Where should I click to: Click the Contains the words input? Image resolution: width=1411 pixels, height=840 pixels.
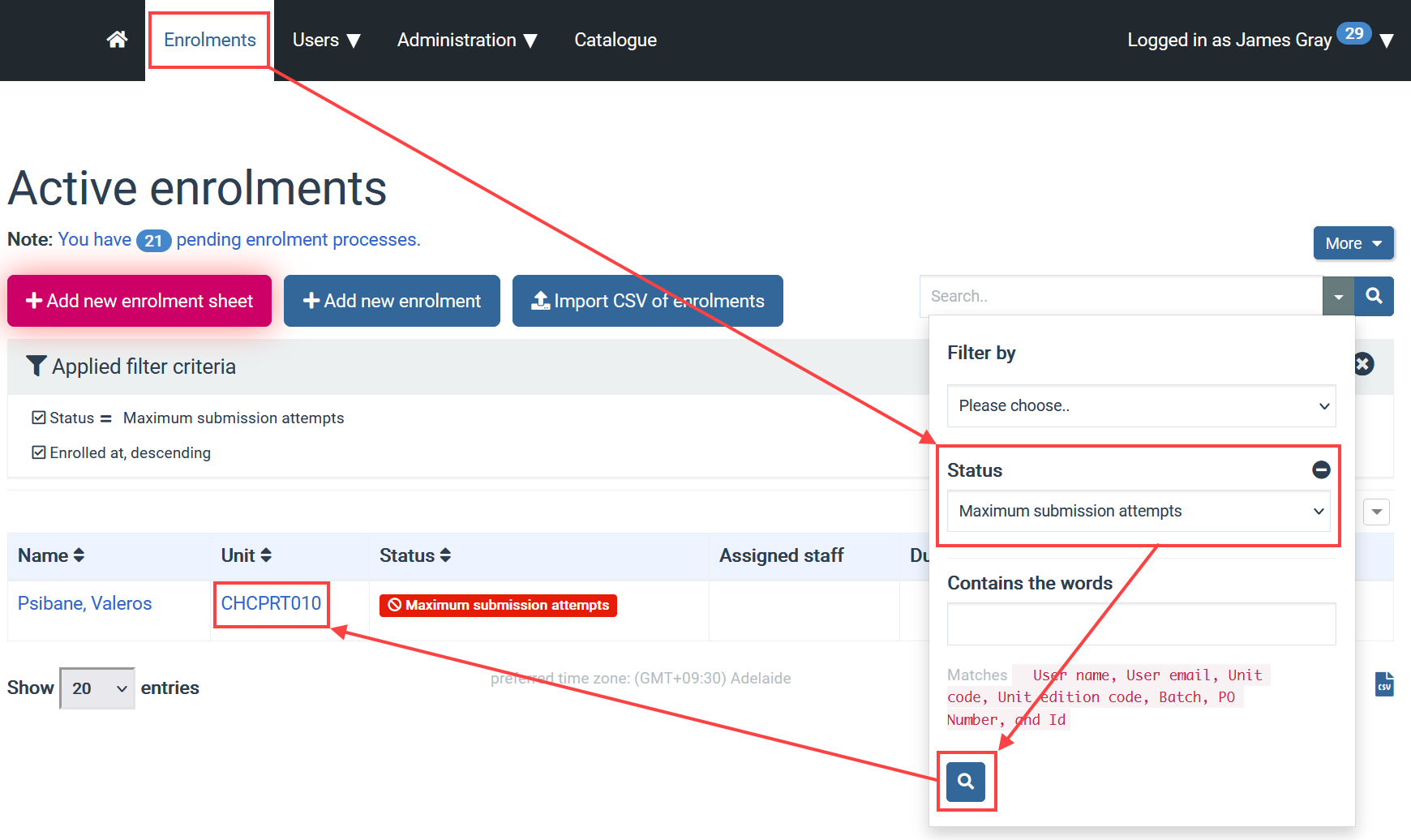[x=1141, y=624]
